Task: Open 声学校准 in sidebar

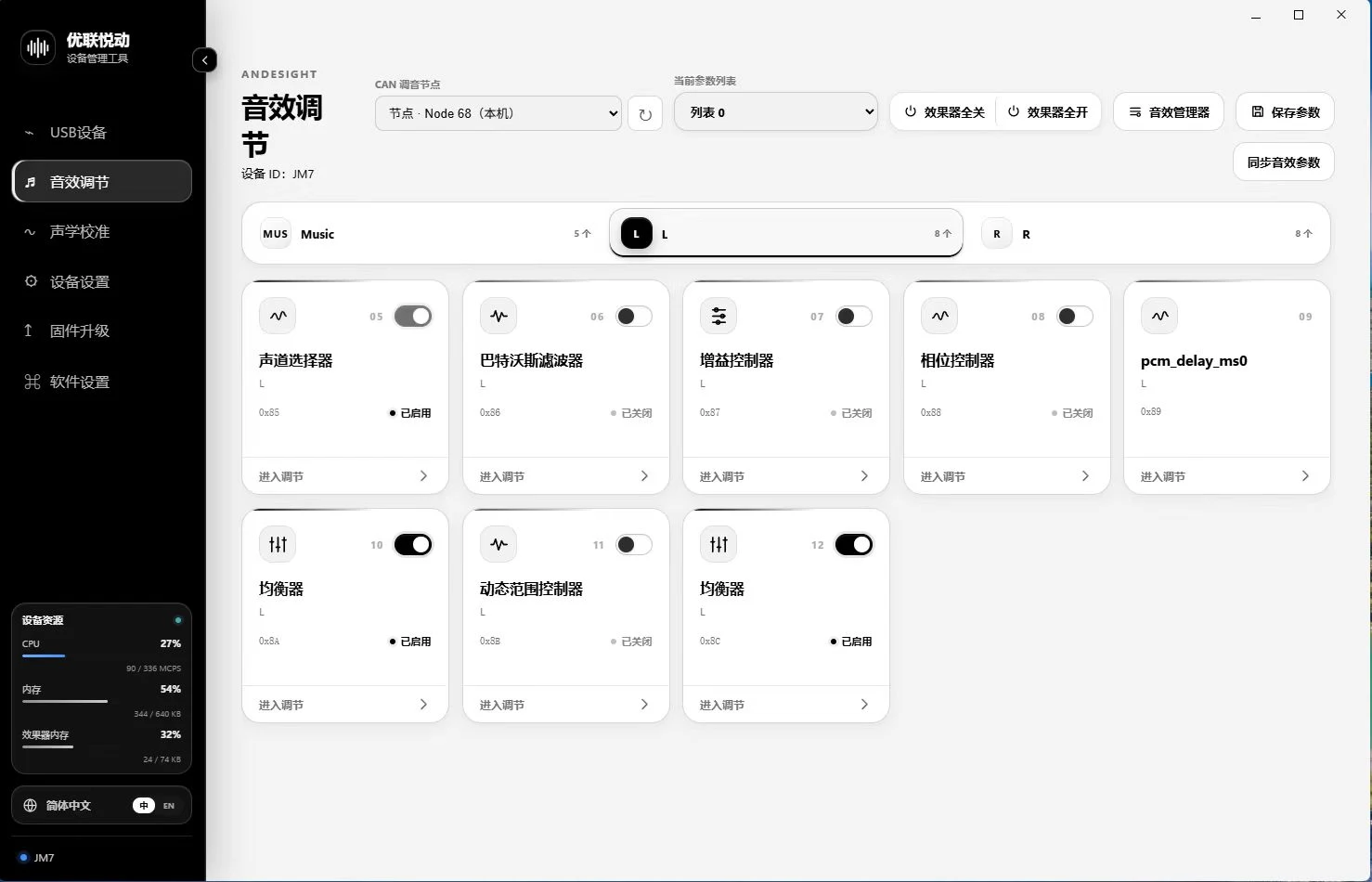Action: click(102, 232)
